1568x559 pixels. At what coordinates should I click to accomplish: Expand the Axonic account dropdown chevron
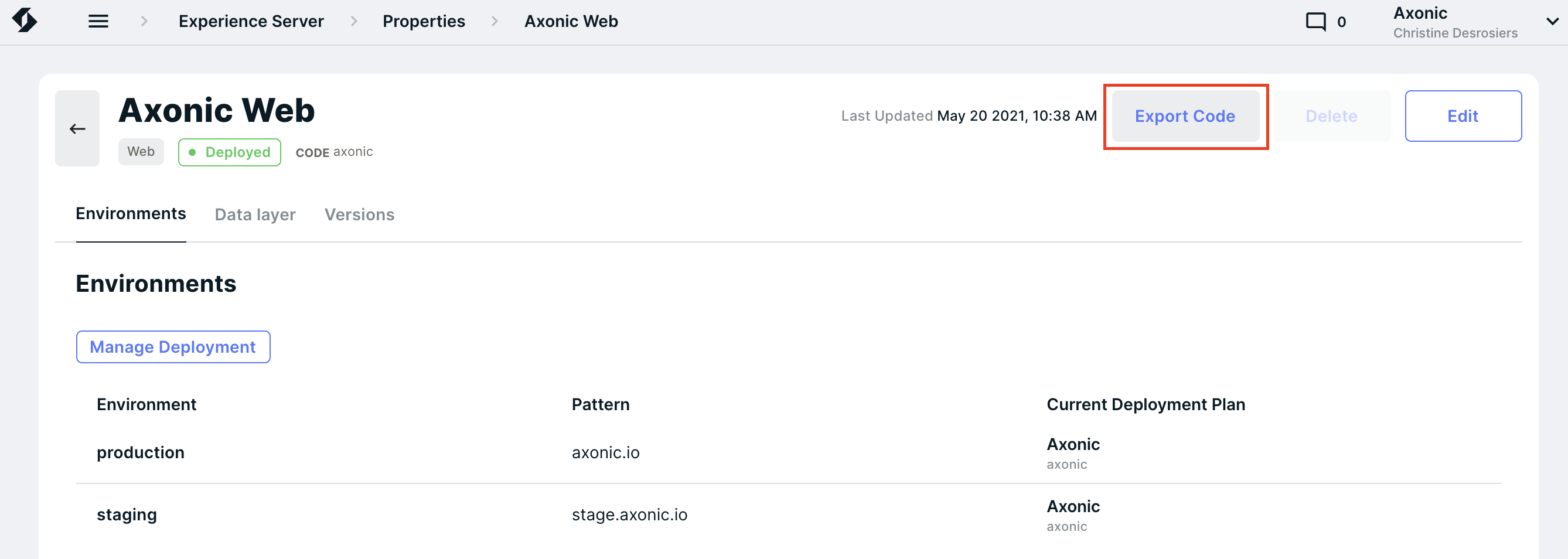(1552, 21)
